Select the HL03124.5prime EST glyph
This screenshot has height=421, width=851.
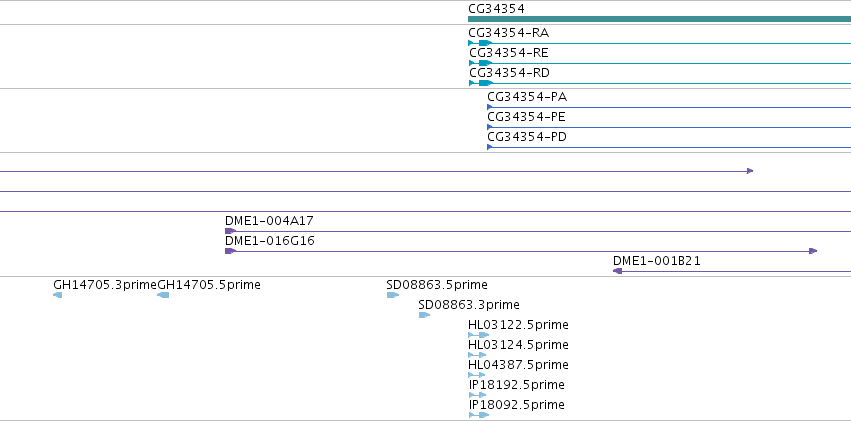(x=477, y=355)
